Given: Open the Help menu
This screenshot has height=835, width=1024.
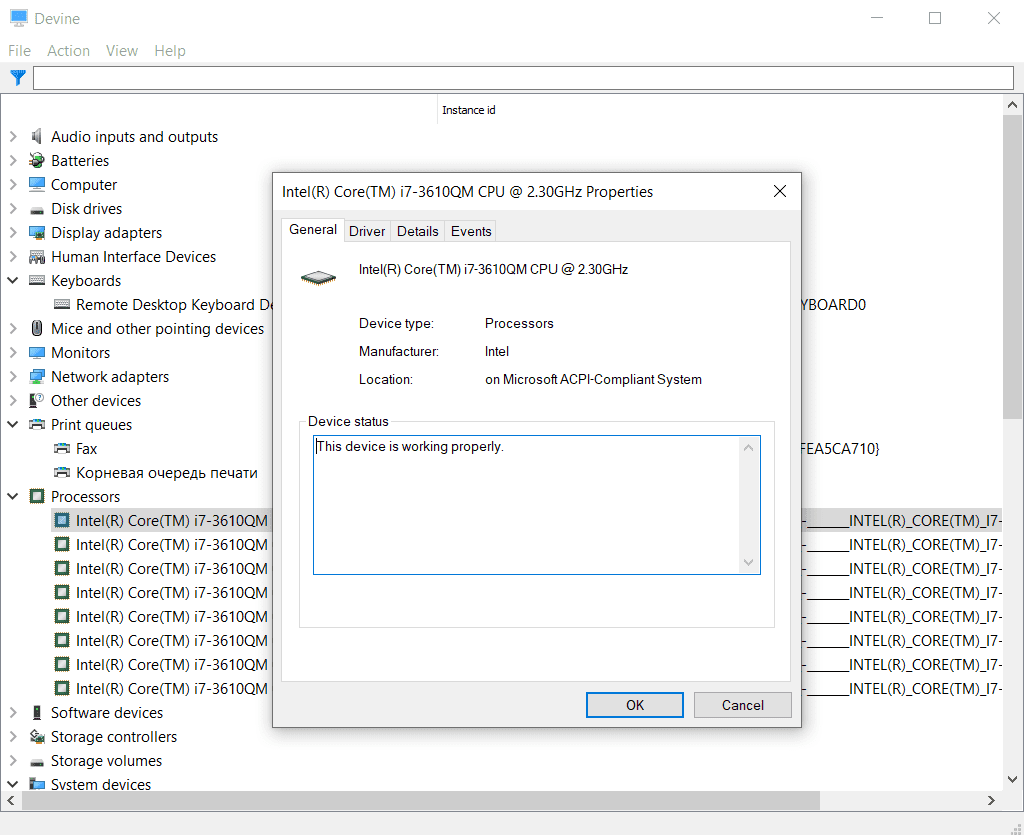Looking at the screenshot, I should click(x=170, y=51).
